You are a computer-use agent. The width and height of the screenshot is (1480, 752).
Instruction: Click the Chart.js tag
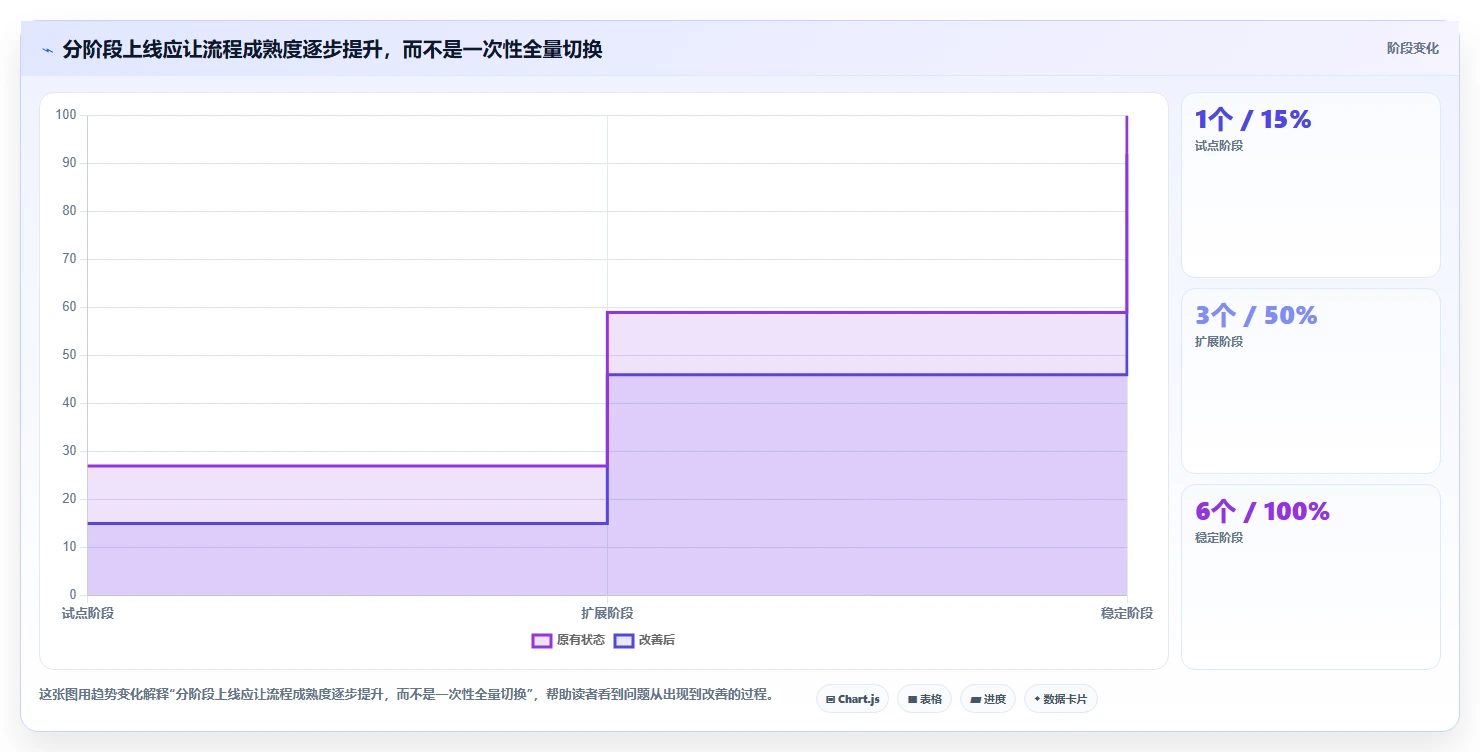click(x=852, y=699)
